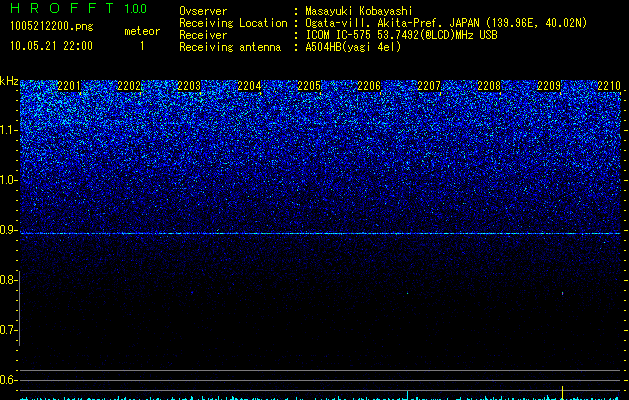The height and width of the screenshot is (400, 629).
Task: Select the ICOM IC-575 receiver description
Action: (401, 35)
